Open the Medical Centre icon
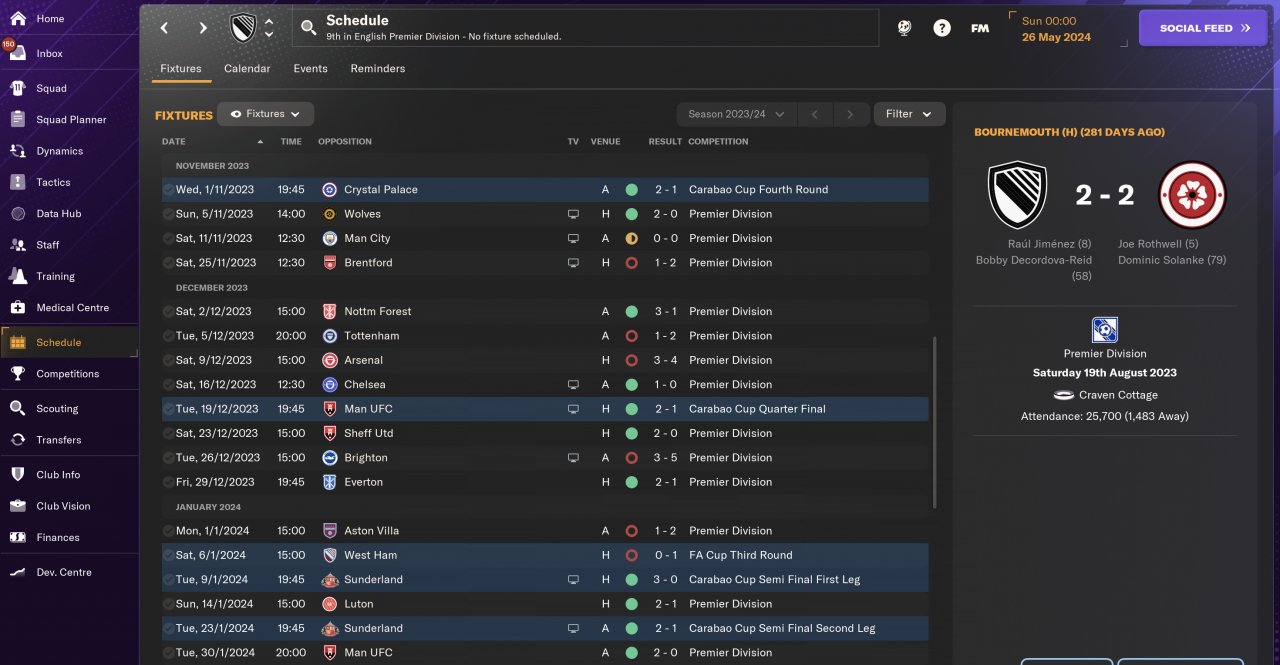 coord(18,308)
